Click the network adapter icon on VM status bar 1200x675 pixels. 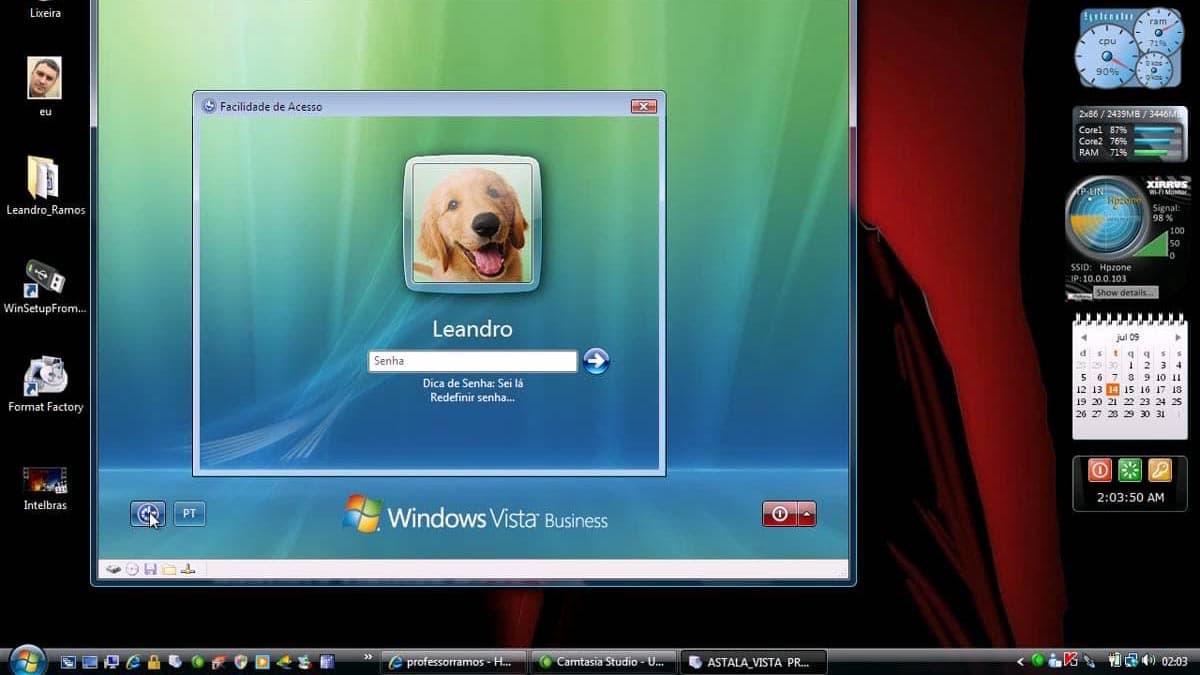tap(186, 568)
